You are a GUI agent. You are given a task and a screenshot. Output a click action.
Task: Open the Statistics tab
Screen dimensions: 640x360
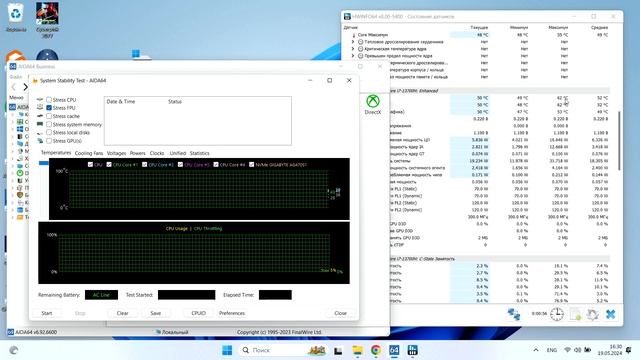[x=200, y=153]
